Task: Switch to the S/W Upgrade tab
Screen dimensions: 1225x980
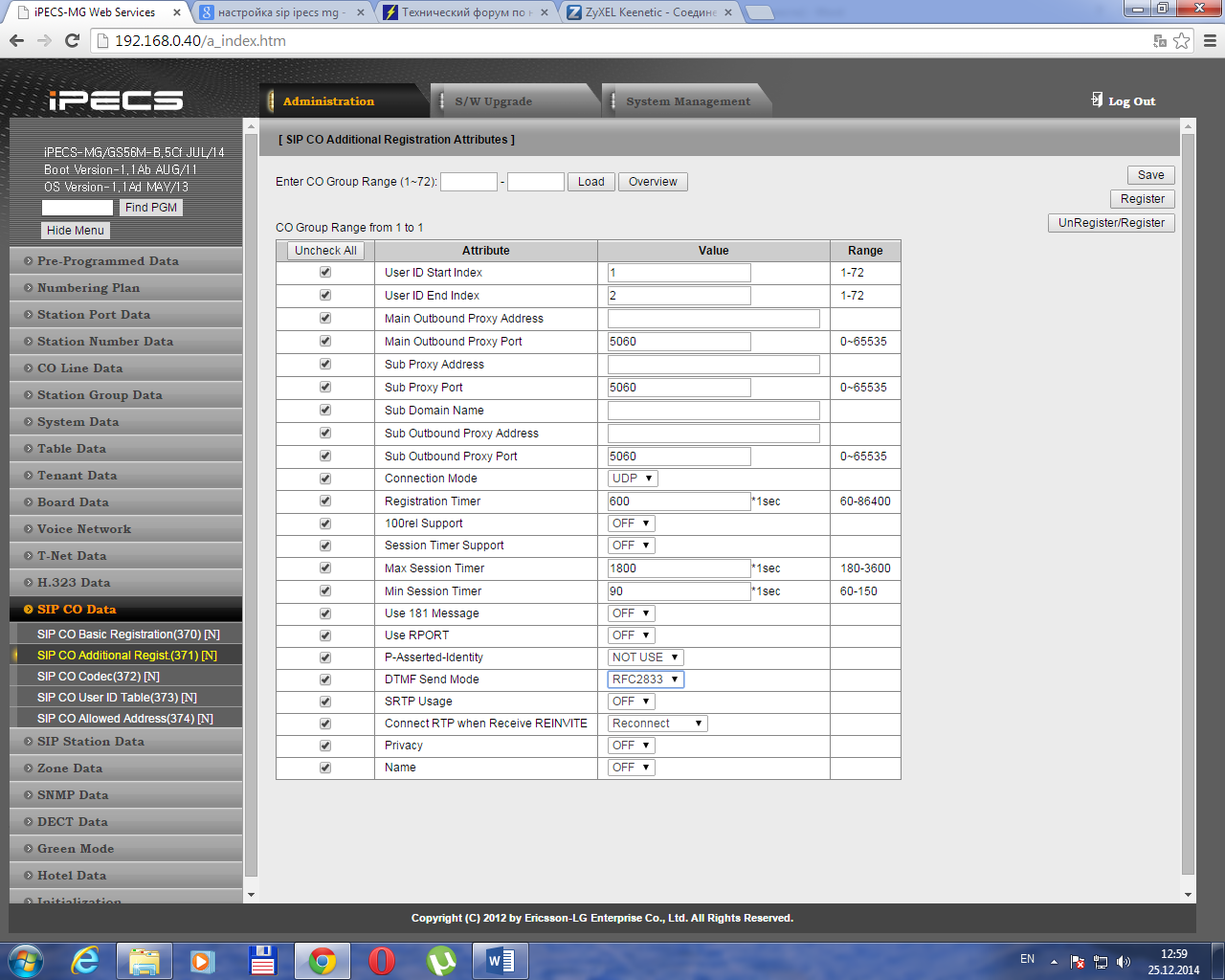Action: 493,101
